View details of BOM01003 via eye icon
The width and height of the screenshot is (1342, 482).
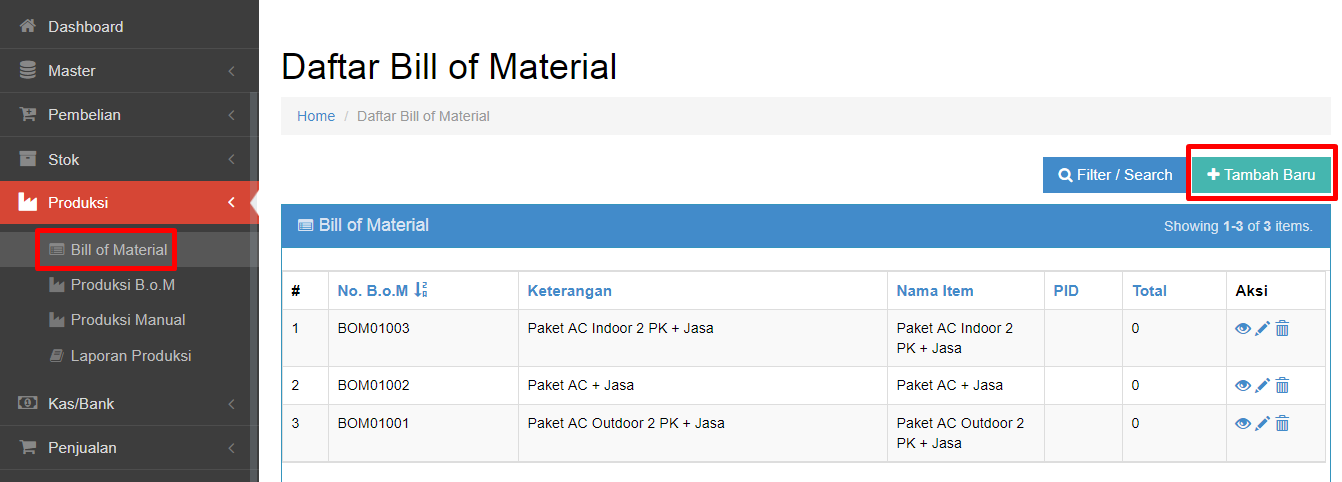coord(1243,328)
